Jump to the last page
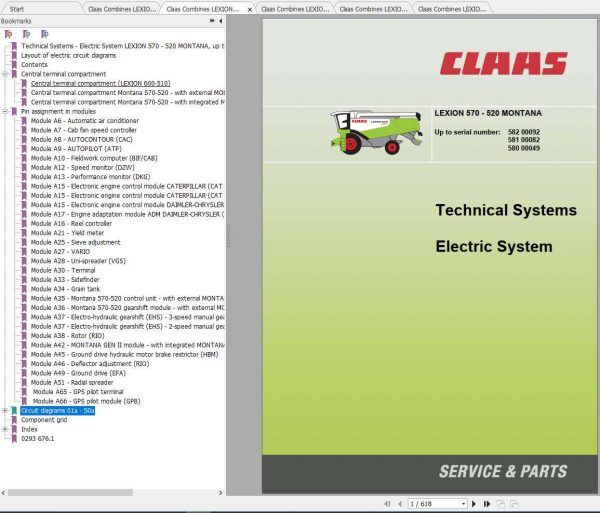600x513 pixels. [487, 504]
